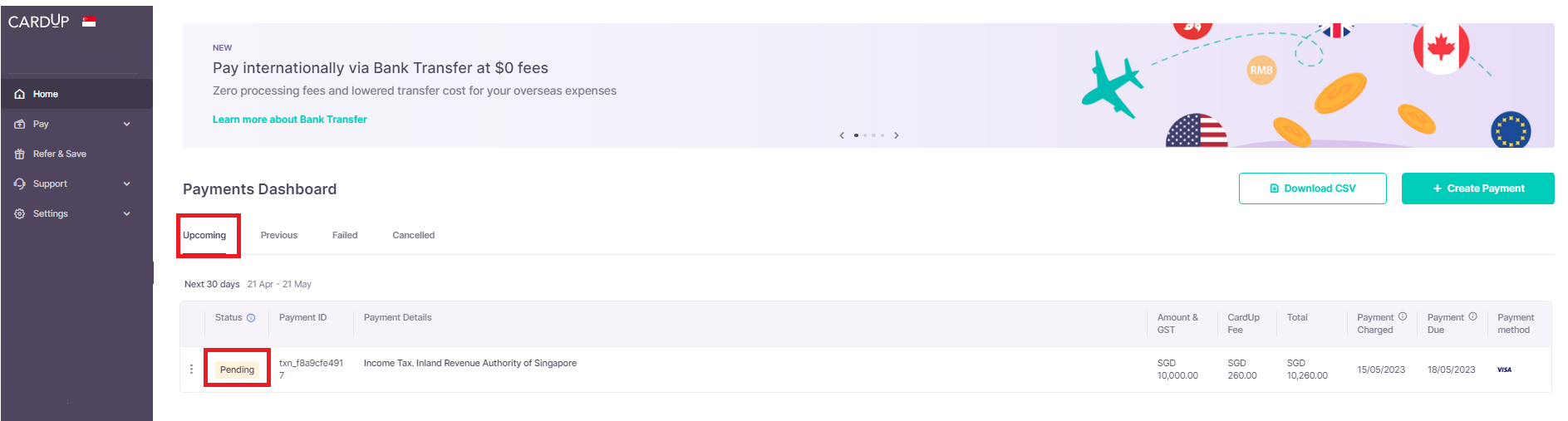Go to previous banner slide arrow

tap(842, 135)
